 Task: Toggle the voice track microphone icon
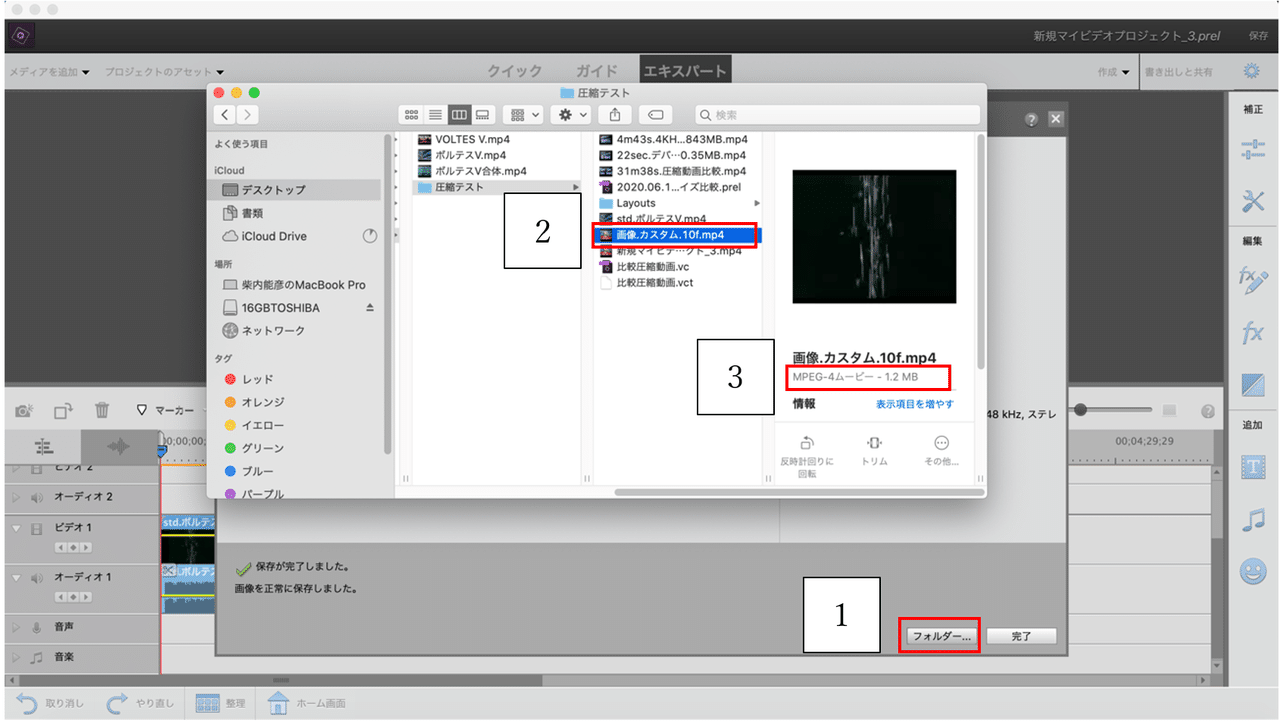[x=37, y=628]
